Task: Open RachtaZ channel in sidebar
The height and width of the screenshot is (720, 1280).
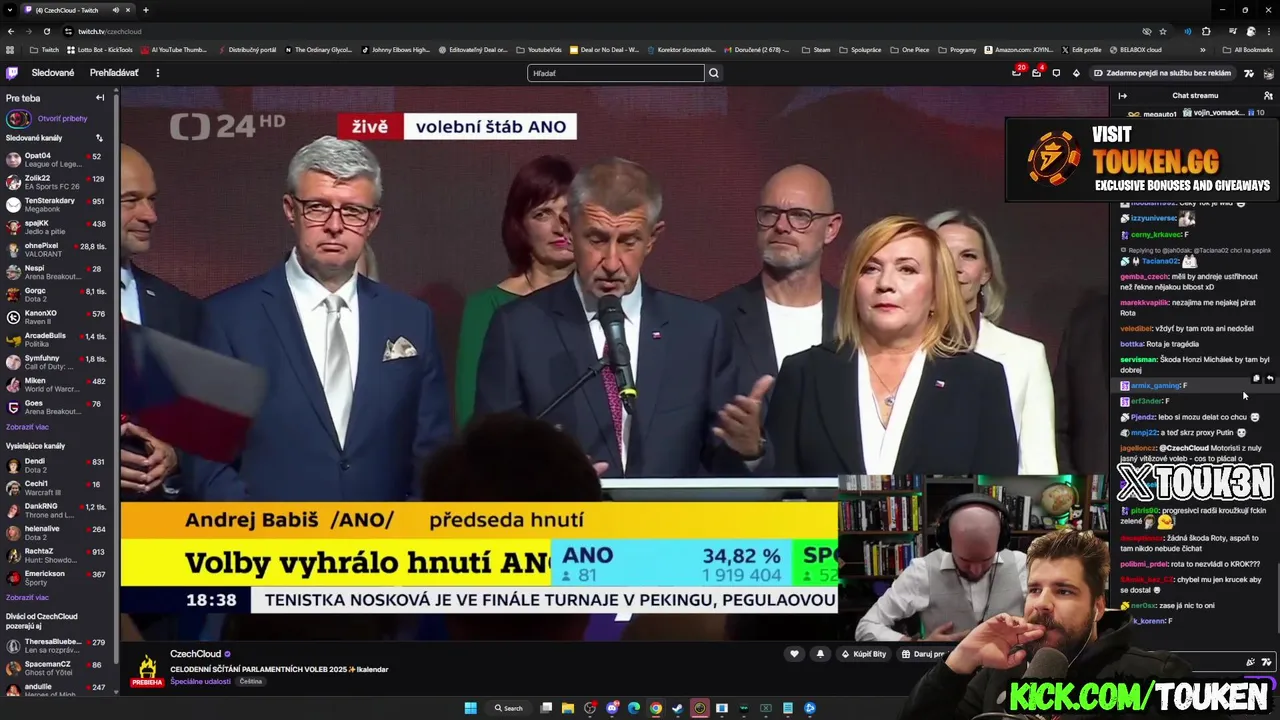Action: [x=58, y=555]
